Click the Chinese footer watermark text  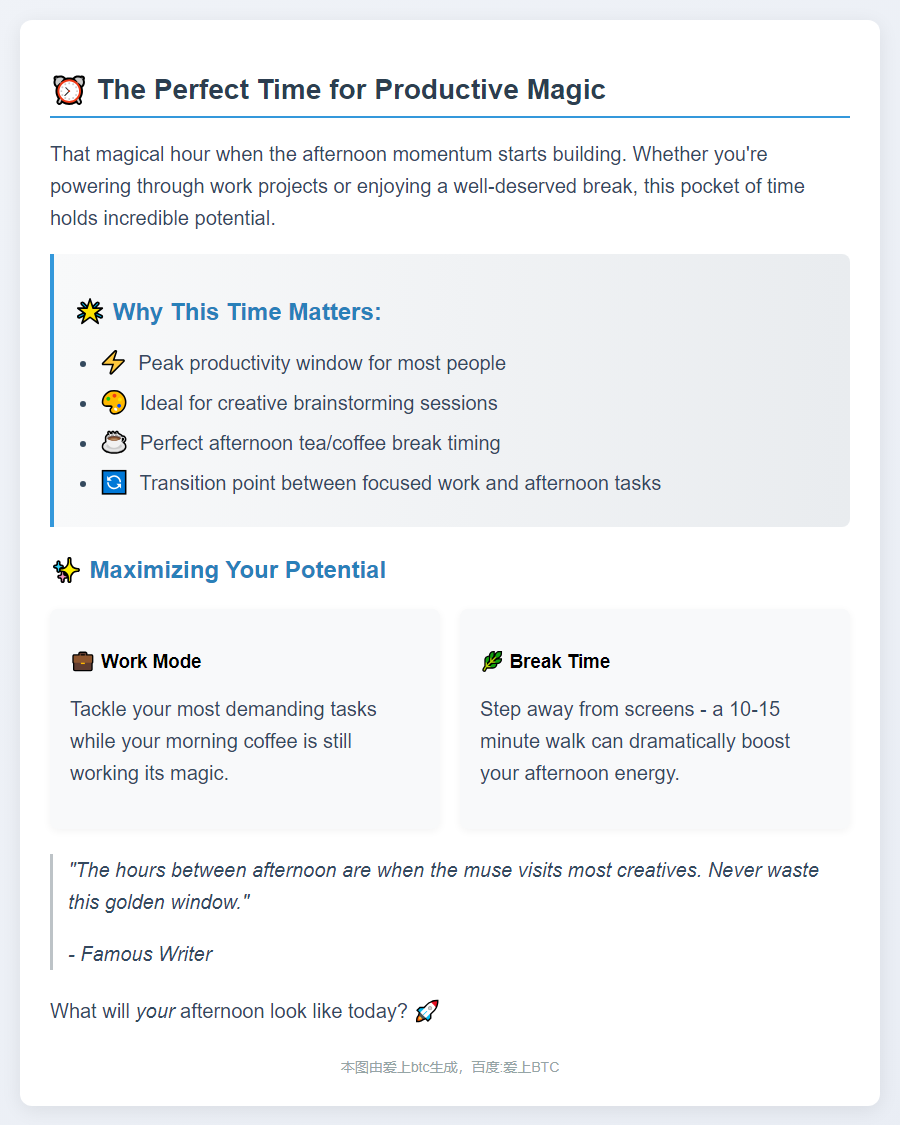click(450, 1067)
